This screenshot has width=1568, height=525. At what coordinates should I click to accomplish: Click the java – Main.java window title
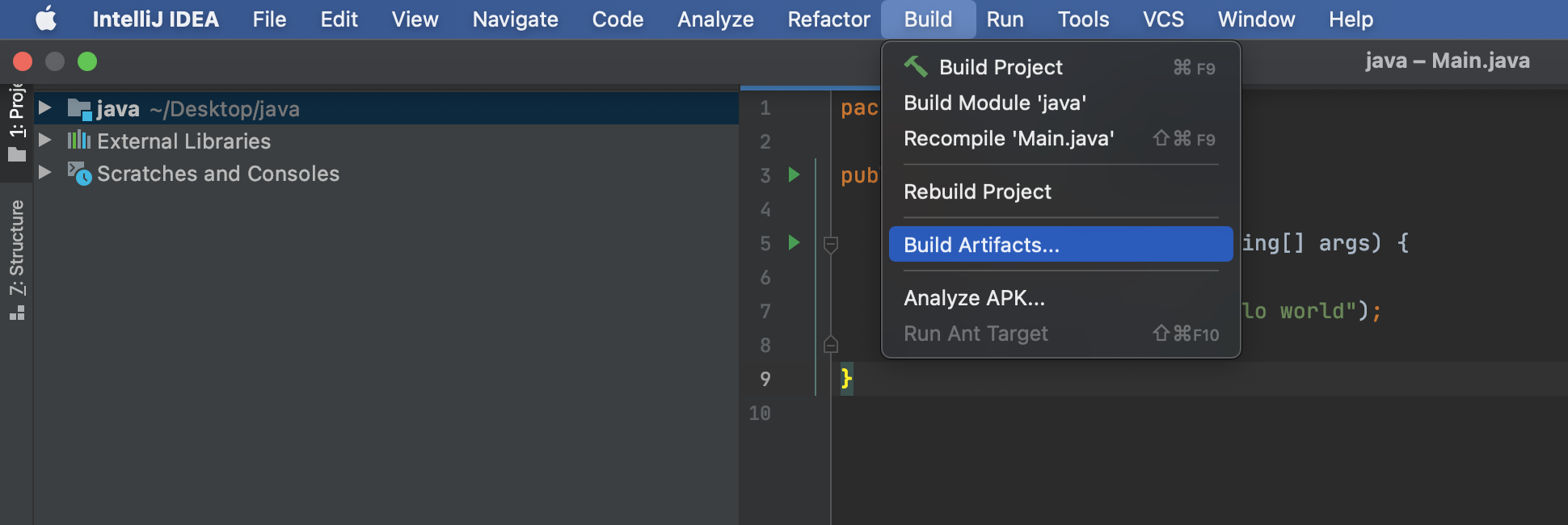[1447, 61]
